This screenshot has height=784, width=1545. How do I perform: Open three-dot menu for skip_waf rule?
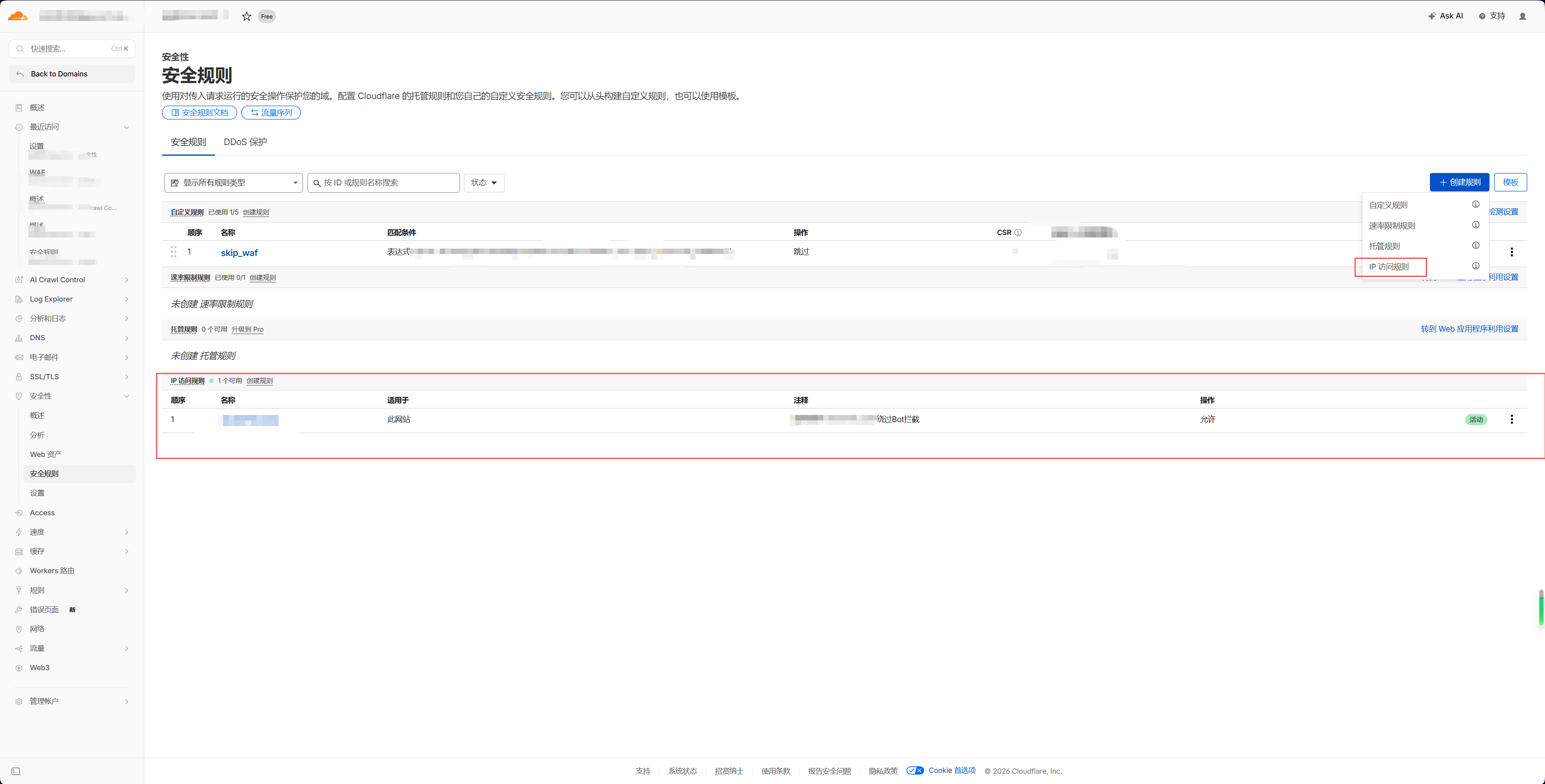point(1511,252)
